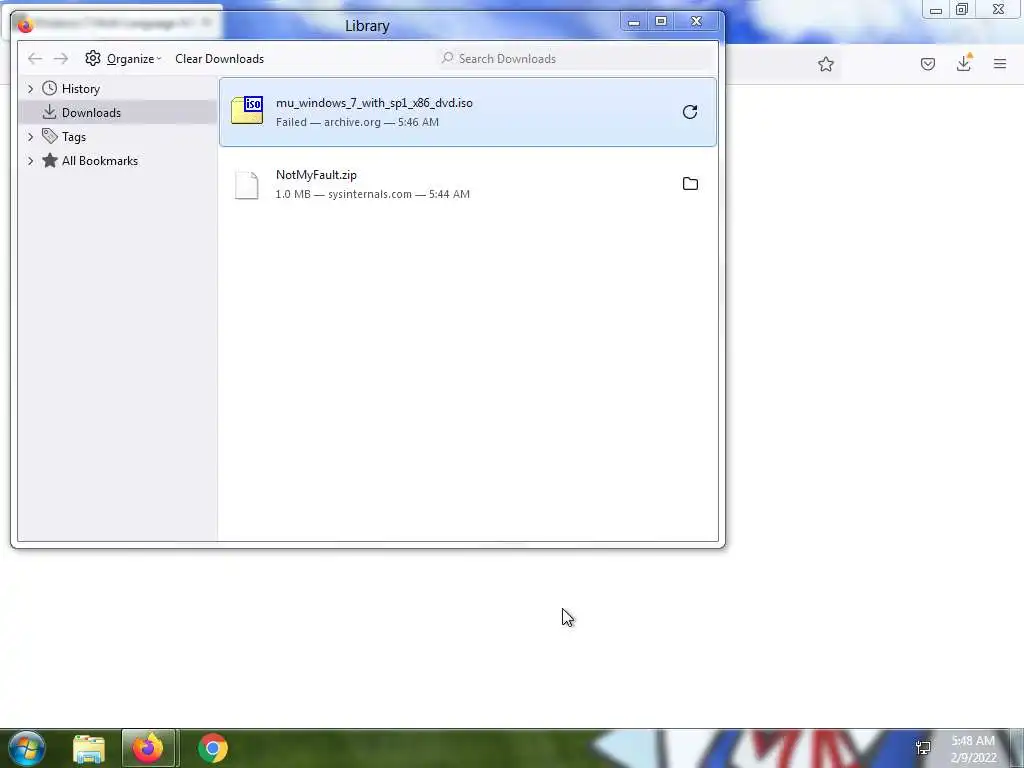Minimize the main Firefox window
Screen dimensions: 1024x768
pos(936,10)
